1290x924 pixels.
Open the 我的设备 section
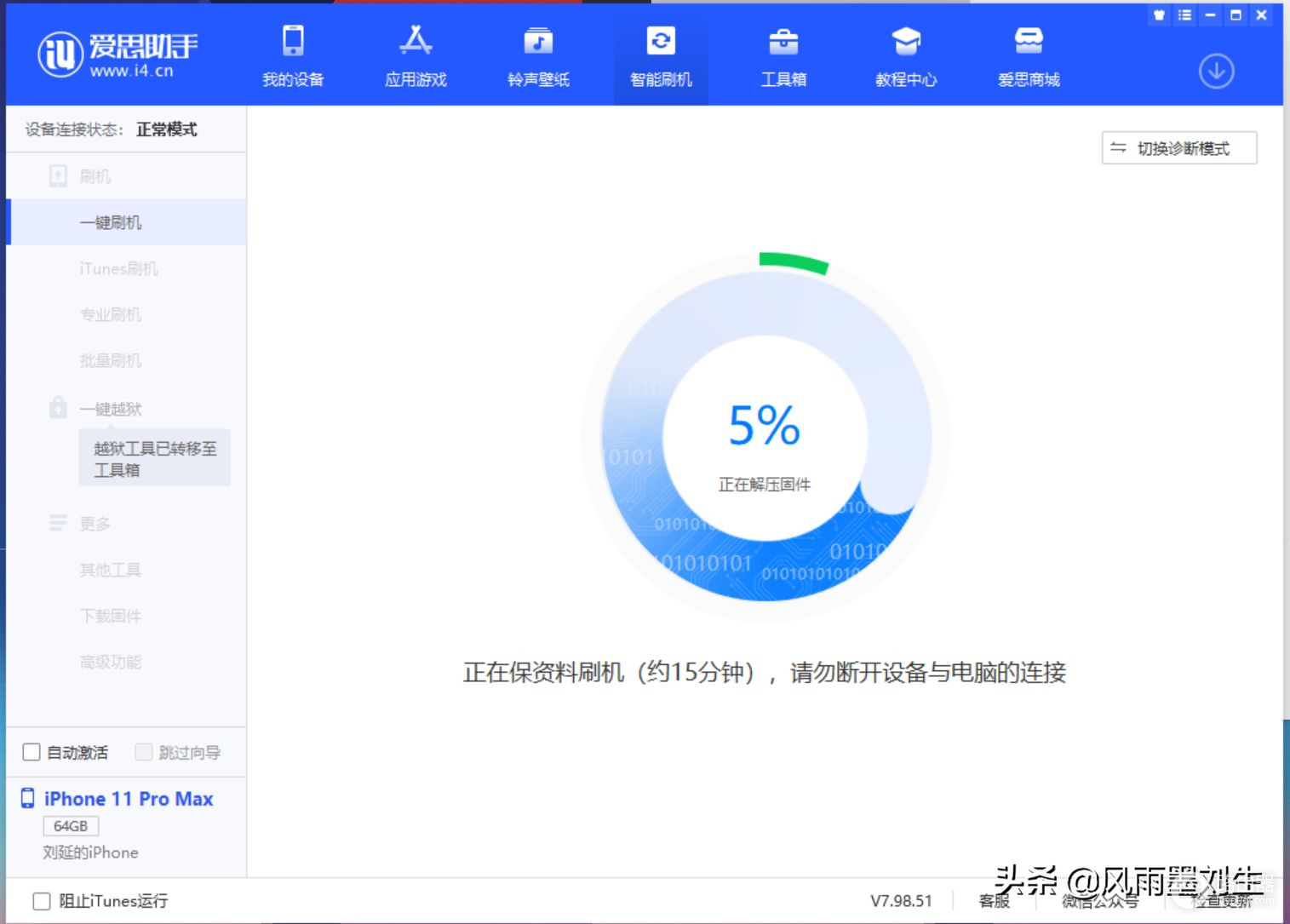click(x=293, y=56)
